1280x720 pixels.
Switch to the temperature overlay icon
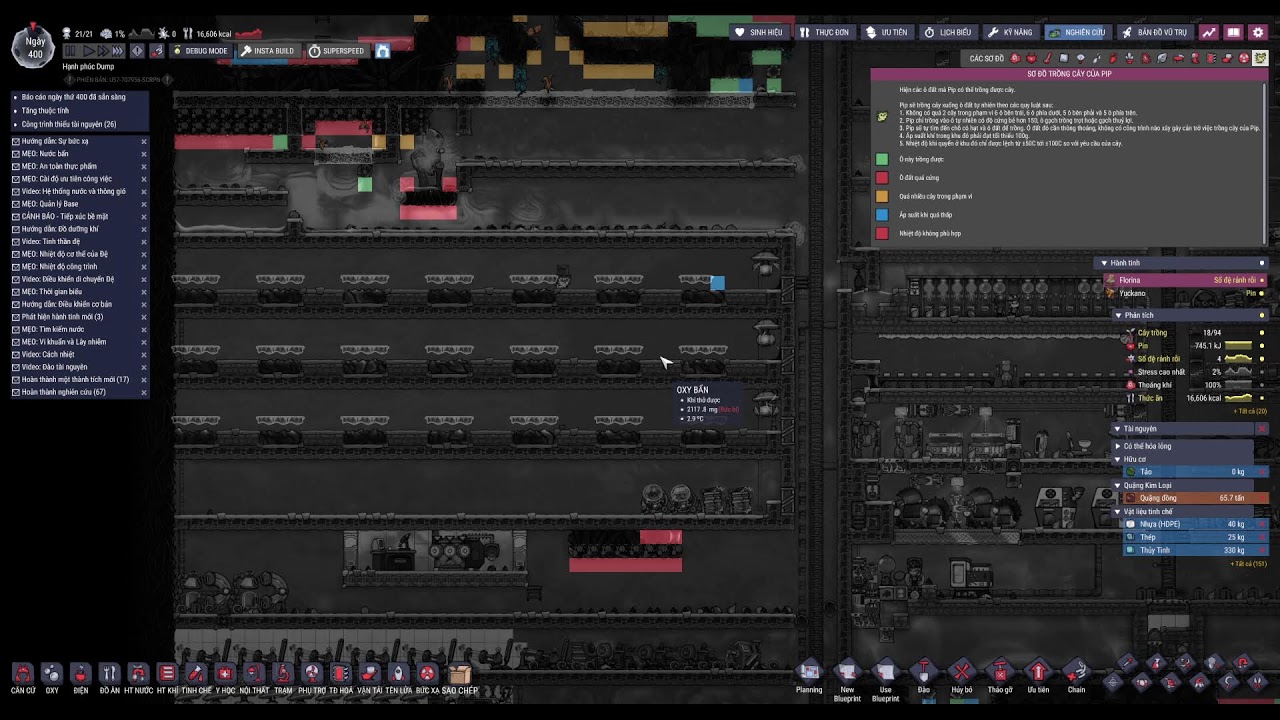(x=1048, y=59)
